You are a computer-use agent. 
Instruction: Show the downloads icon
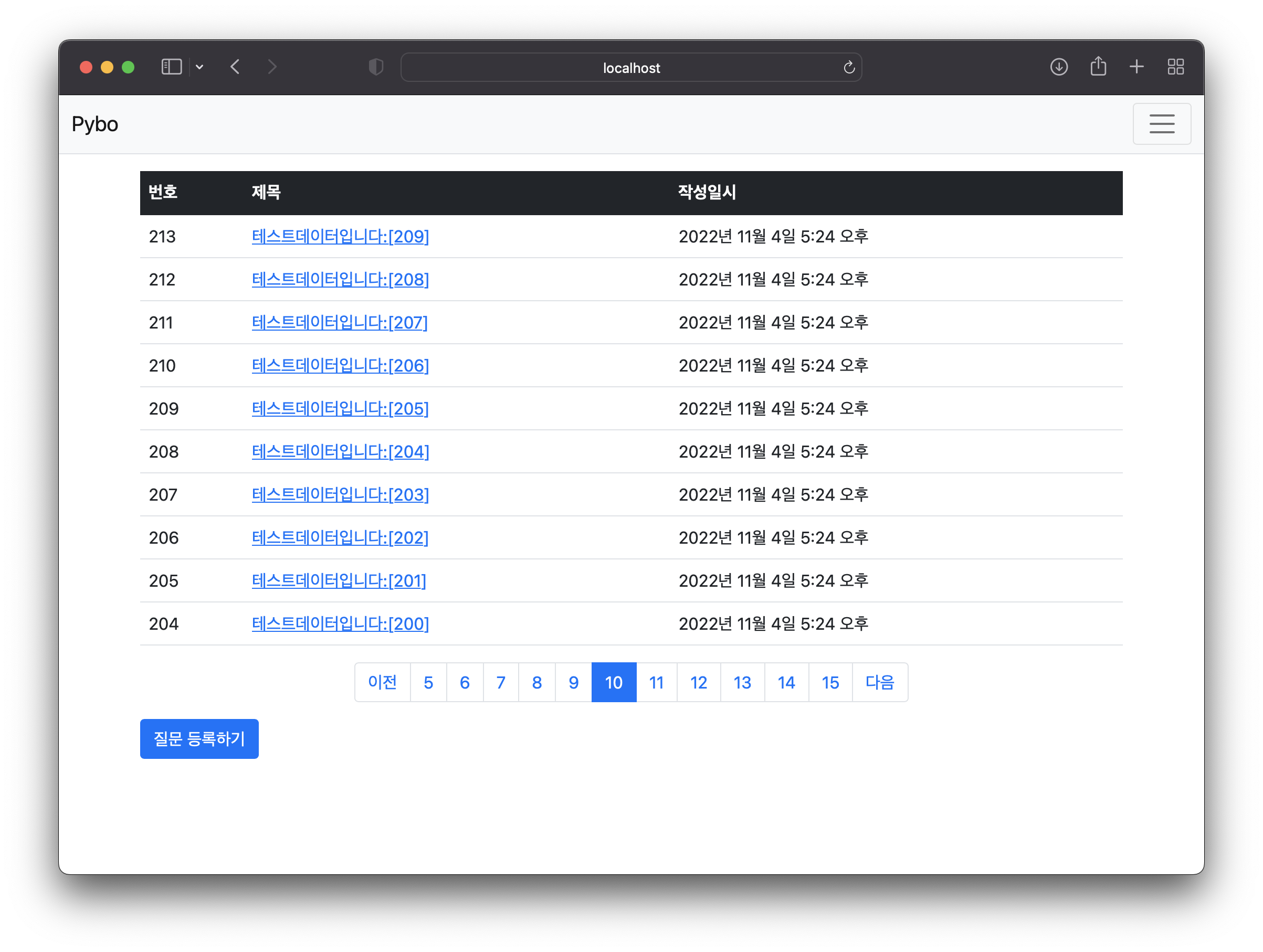click(x=1059, y=67)
